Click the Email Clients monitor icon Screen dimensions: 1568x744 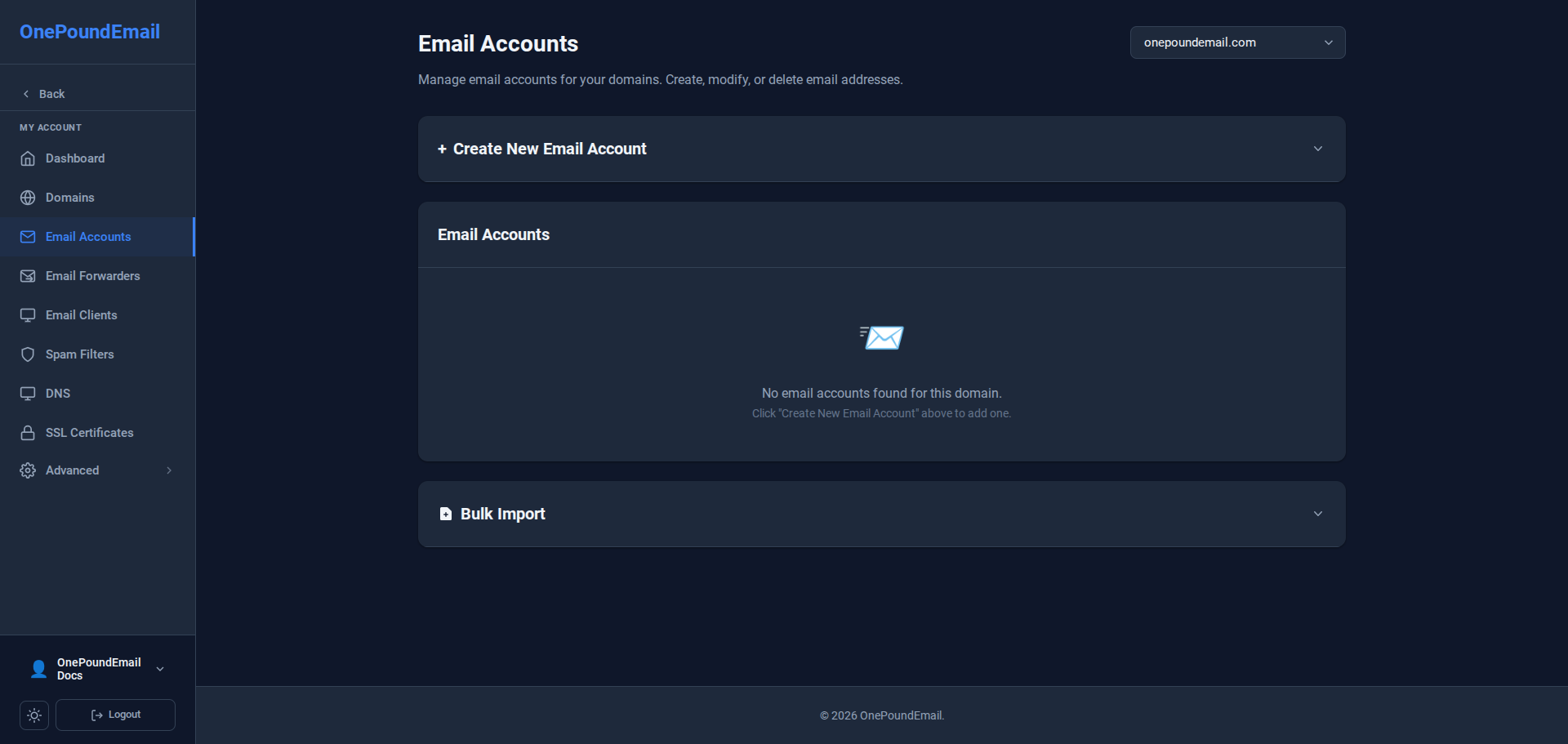(28, 315)
